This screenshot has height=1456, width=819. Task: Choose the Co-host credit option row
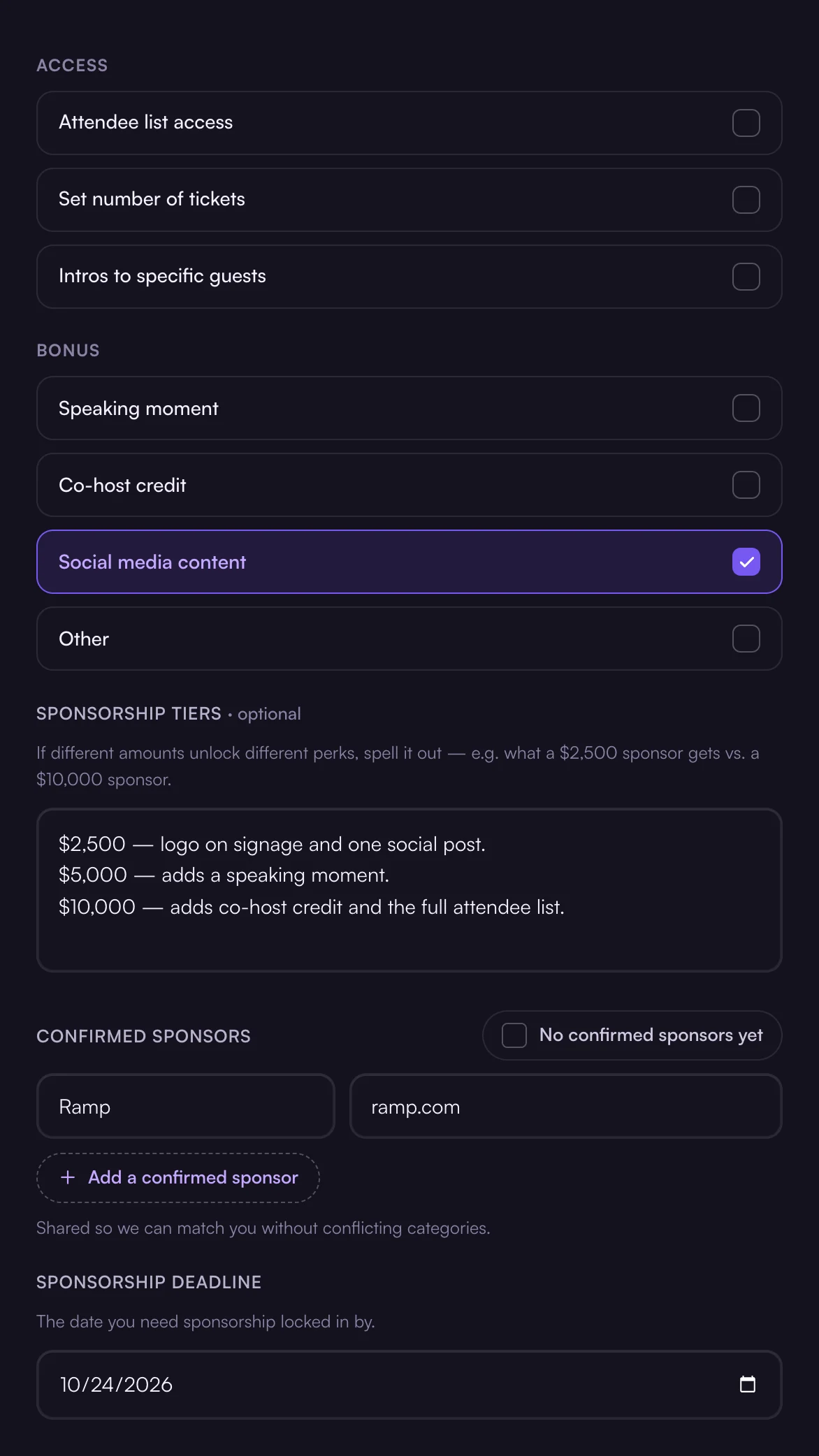coord(409,485)
